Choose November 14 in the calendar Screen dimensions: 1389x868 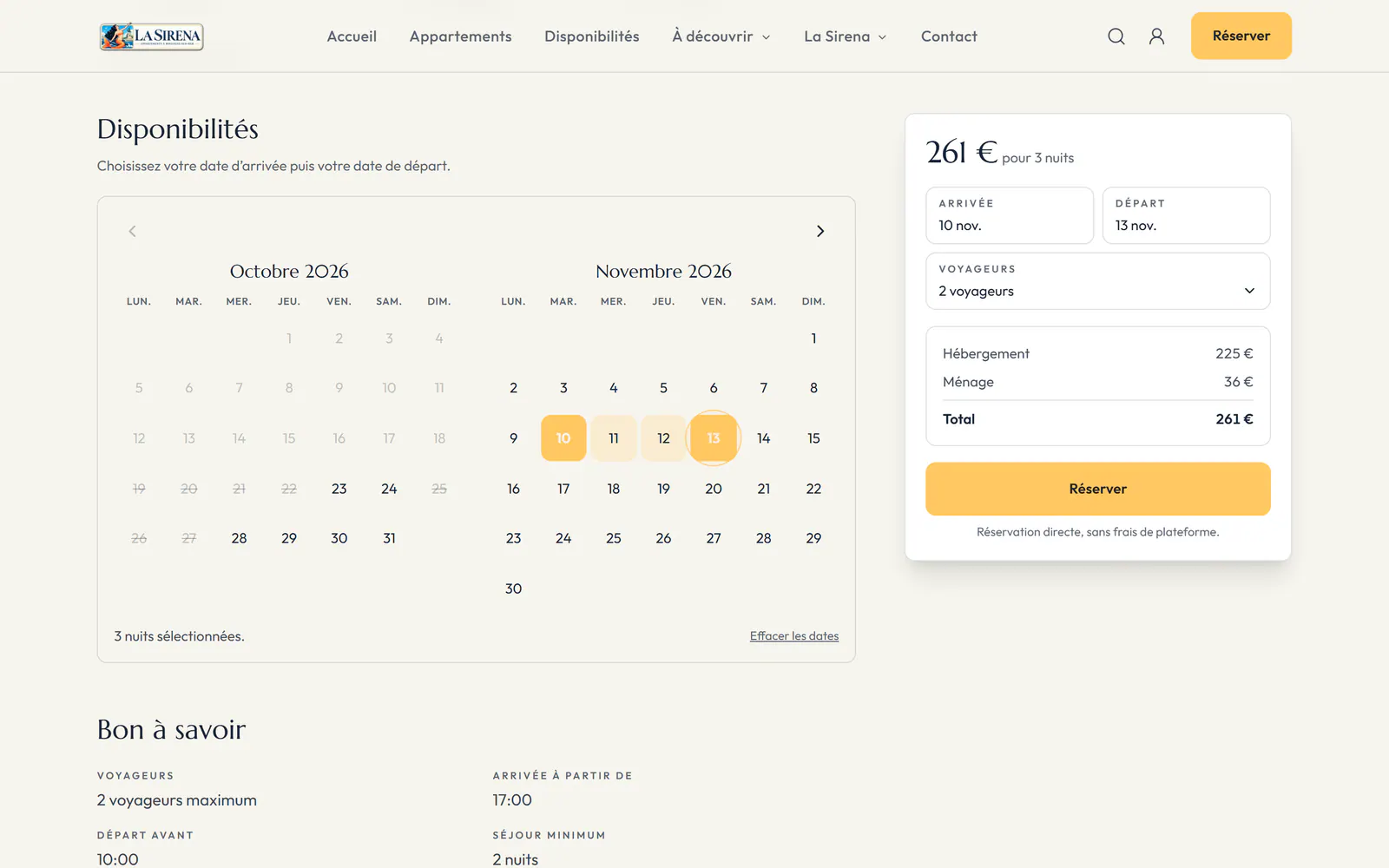[764, 438]
